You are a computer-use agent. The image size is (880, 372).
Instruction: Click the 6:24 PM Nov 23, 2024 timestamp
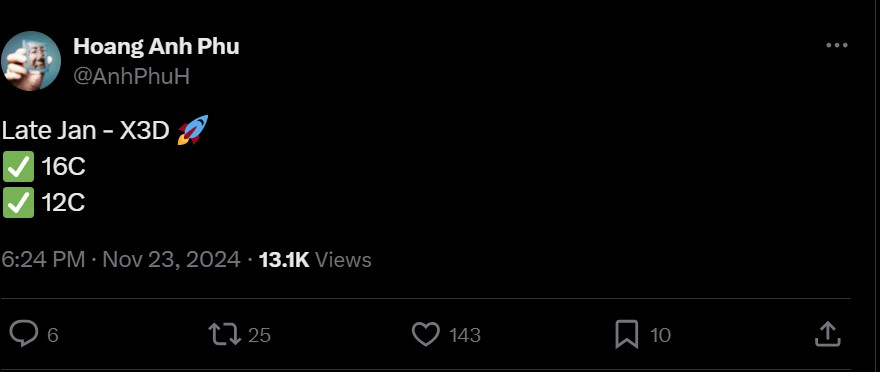point(121,260)
